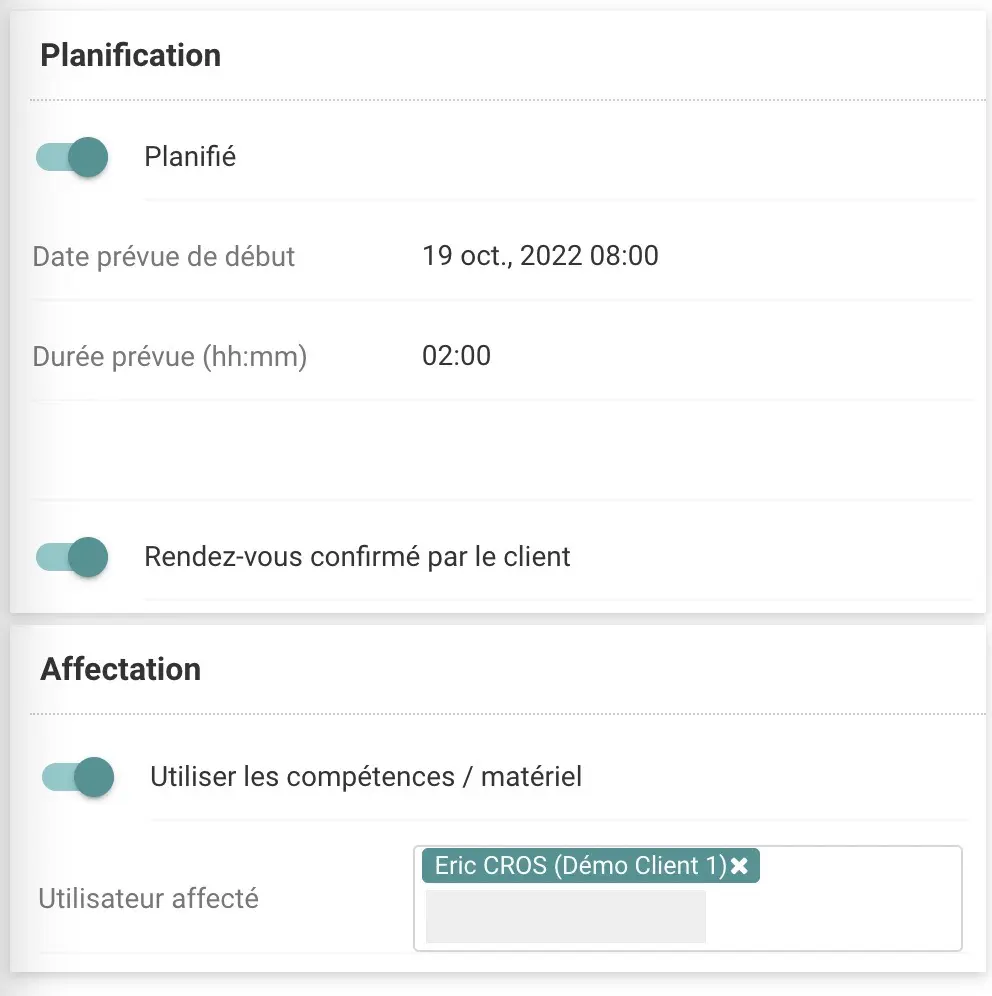Remove the Eric CROS user tag
This screenshot has width=992, height=996.
pos(739,866)
